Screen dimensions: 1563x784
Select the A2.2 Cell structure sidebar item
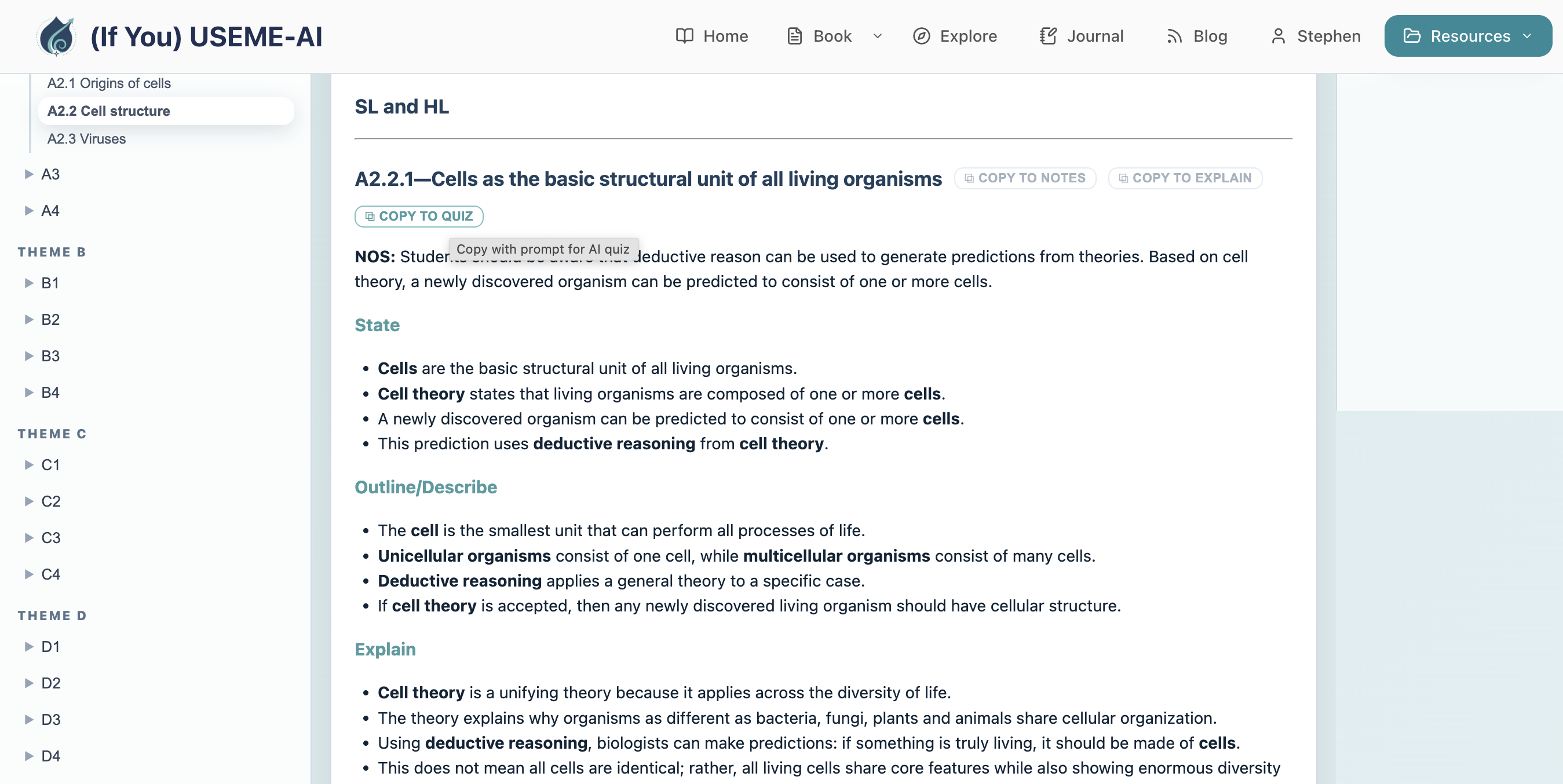(x=108, y=111)
